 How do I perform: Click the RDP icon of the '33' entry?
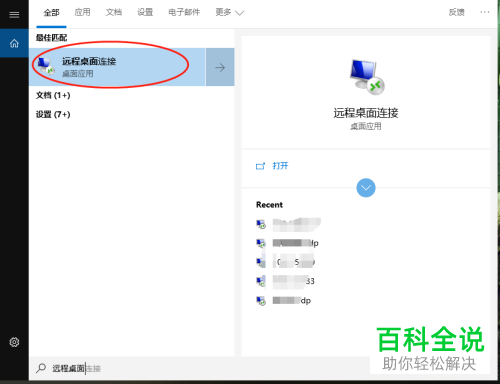point(261,282)
